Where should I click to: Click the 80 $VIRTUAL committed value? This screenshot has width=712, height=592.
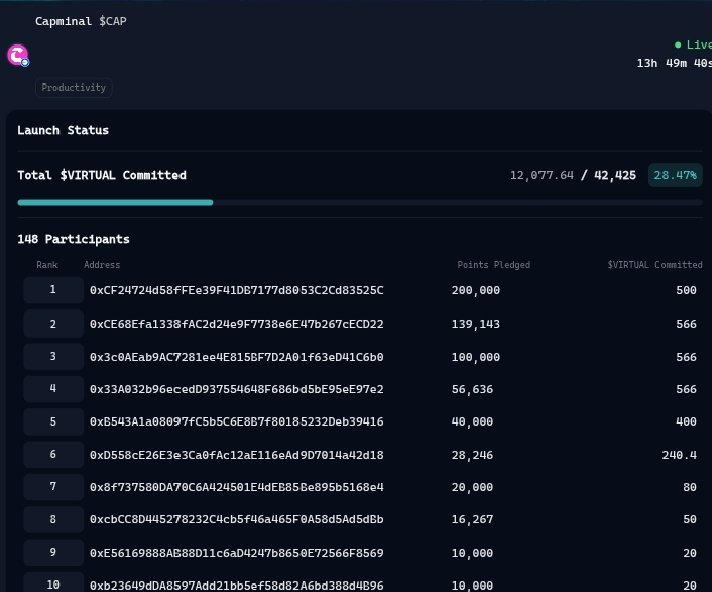tap(690, 487)
